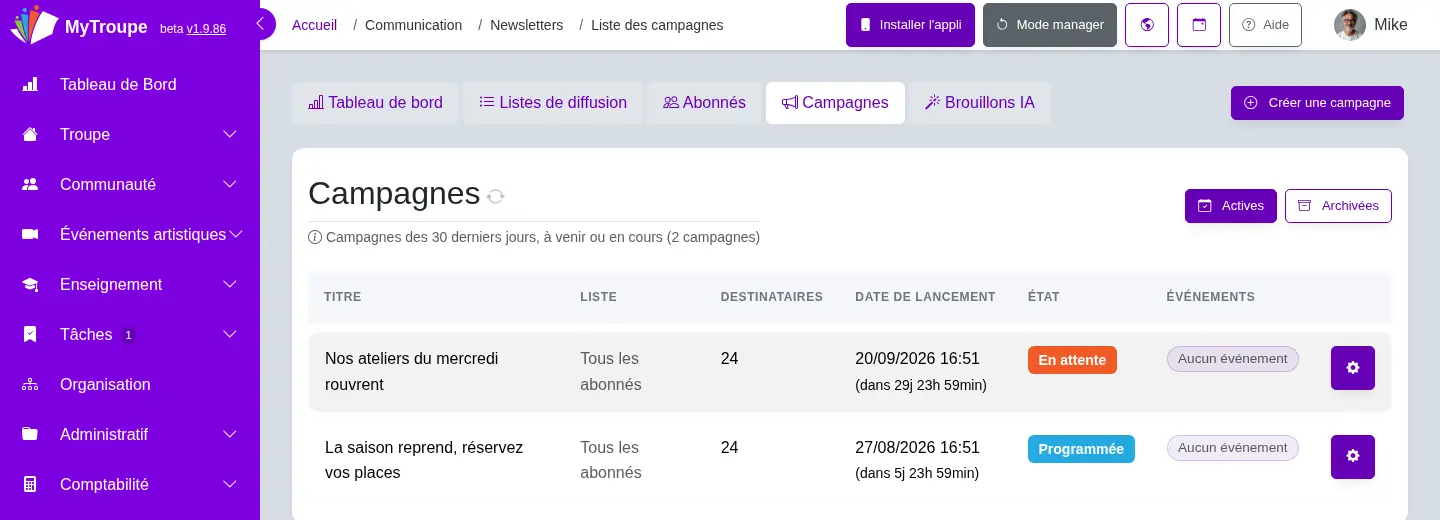Expand the Tâches menu chevron

click(x=229, y=335)
